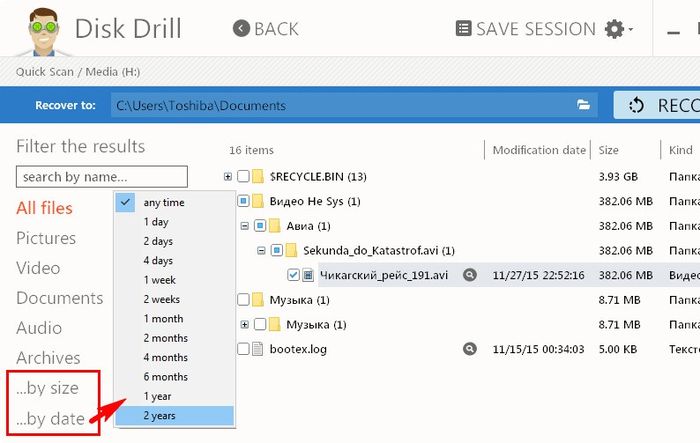The width and height of the screenshot is (700, 443).
Task: Click the '11/27/15 22:52:16' date cell
Action: (538, 275)
